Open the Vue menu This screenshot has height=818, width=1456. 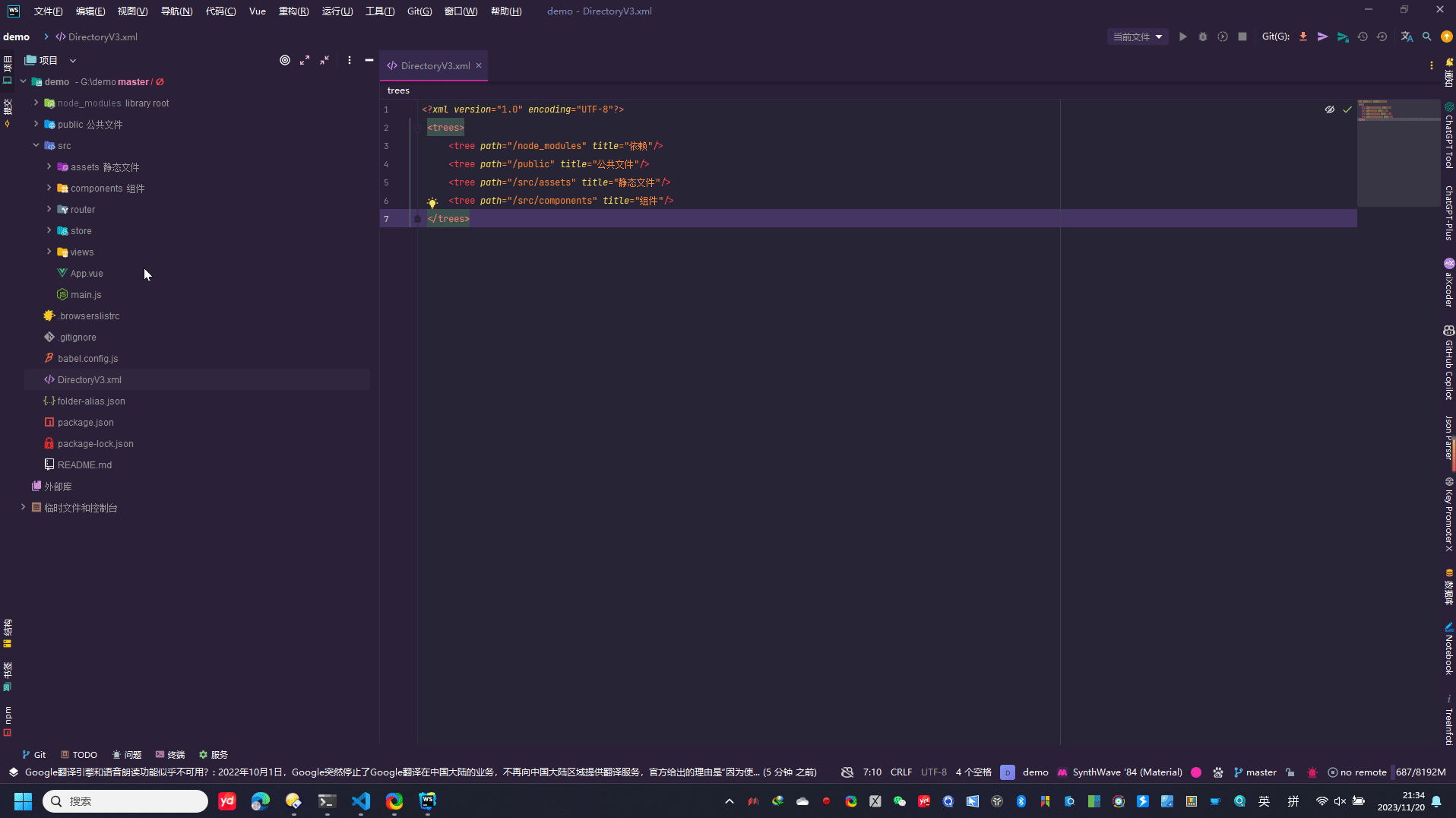(258, 11)
